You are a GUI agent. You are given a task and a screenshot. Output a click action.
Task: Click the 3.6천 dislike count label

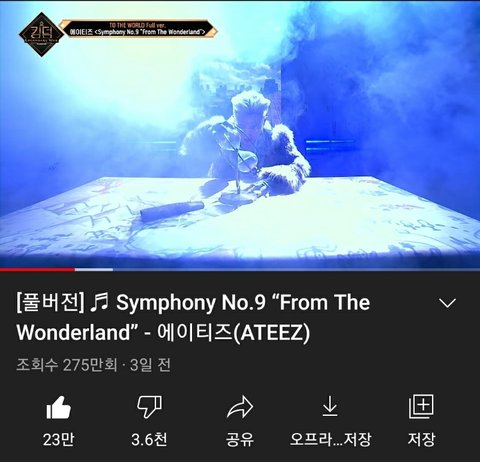click(x=149, y=439)
